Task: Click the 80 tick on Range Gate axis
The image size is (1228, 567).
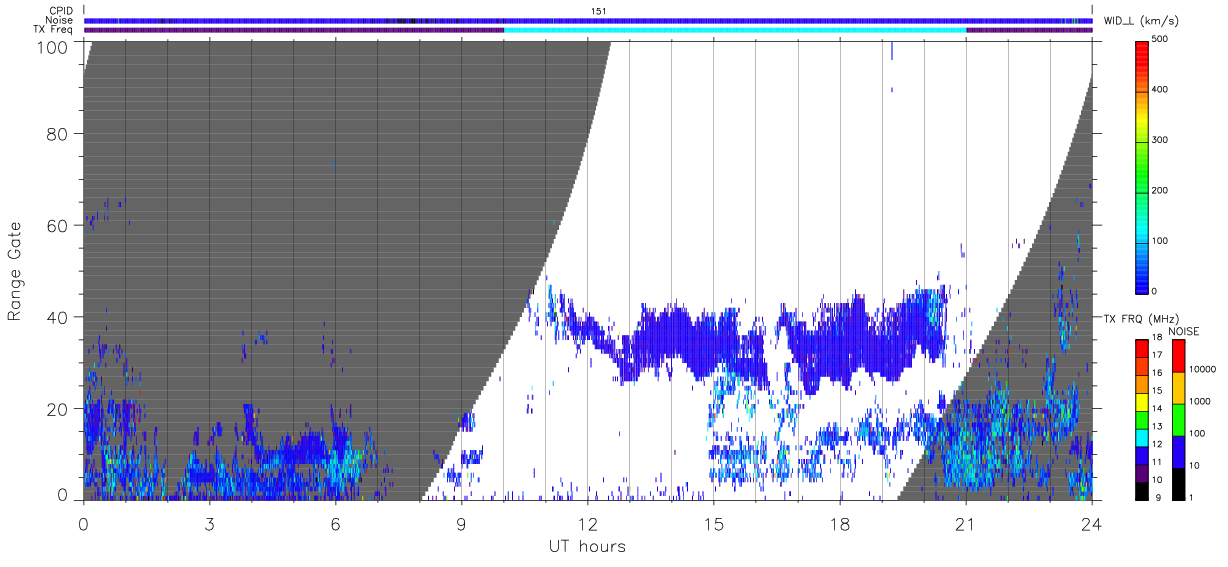Action: pyautogui.click(x=57, y=134)
